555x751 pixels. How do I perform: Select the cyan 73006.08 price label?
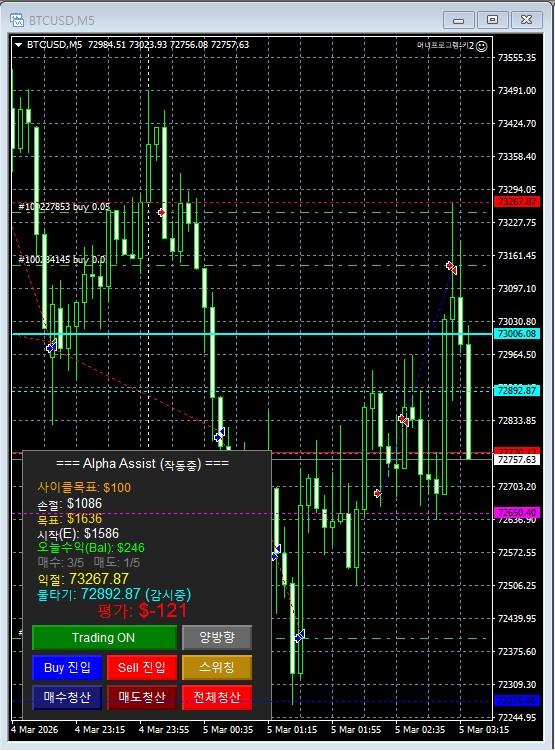click(x=517, y=334)
